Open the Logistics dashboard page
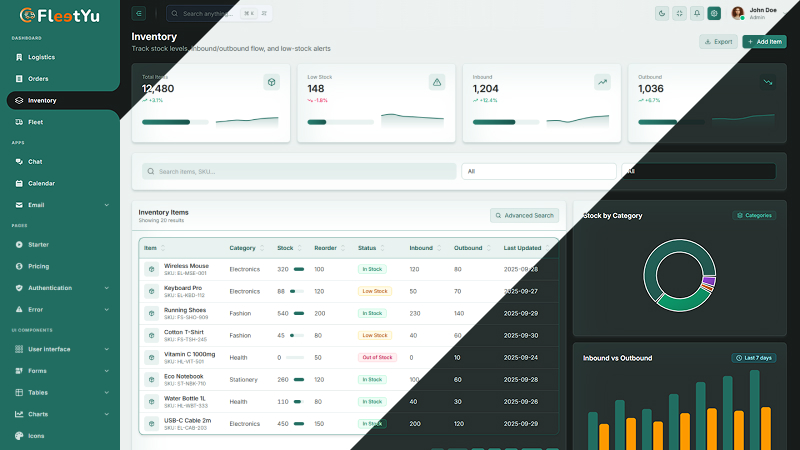800x450 pixels. 41,57
